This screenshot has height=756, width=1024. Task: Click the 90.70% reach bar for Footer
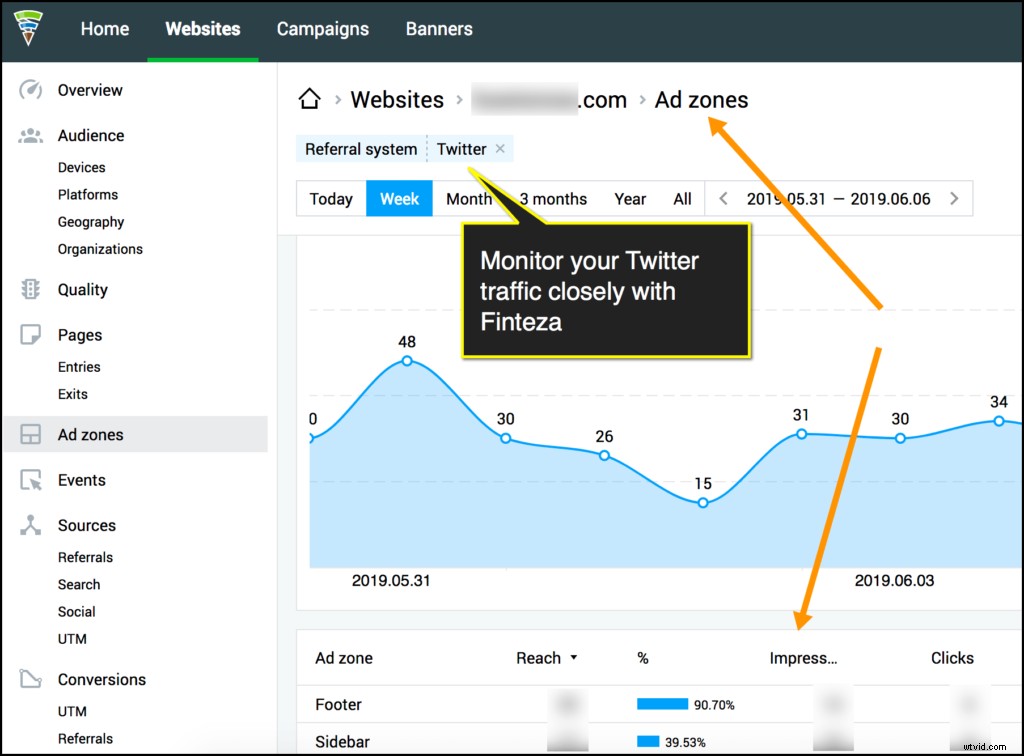point(664,705)
